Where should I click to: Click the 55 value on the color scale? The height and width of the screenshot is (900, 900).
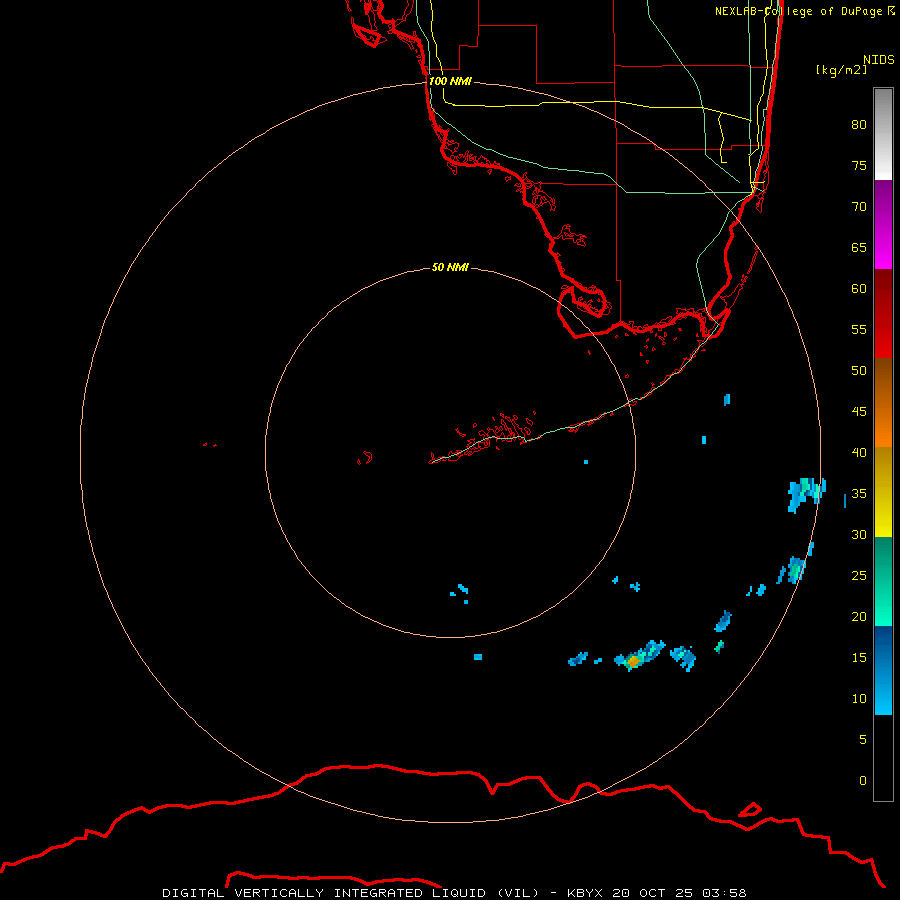[859, 329]
